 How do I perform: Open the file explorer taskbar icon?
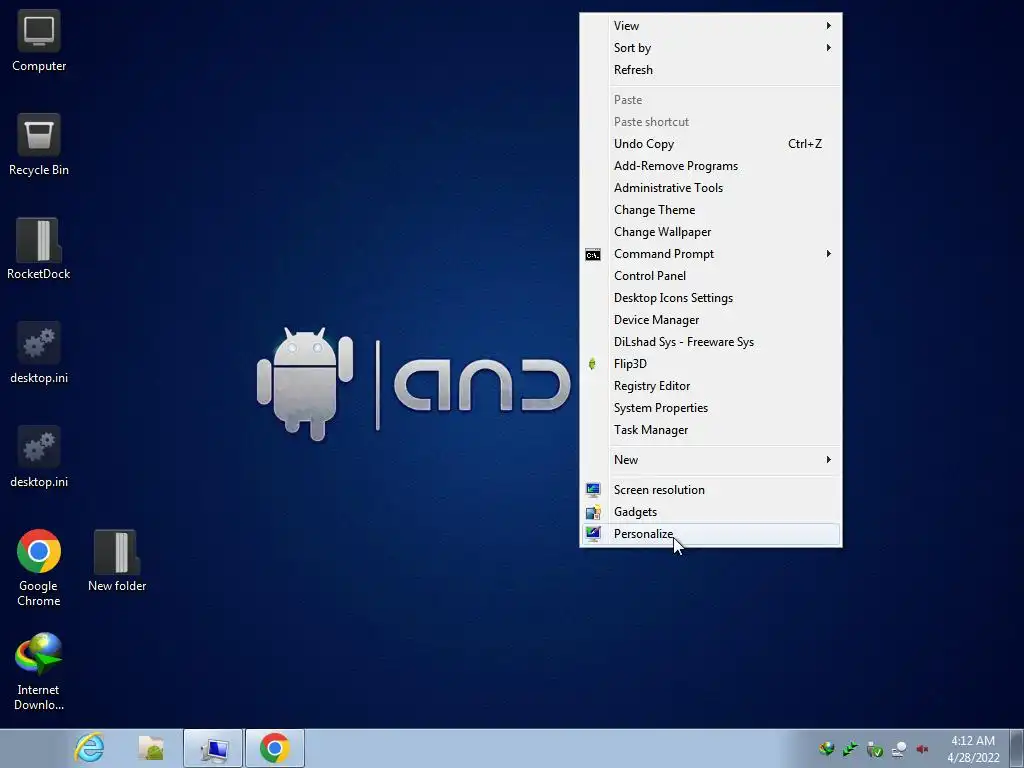tap(151, 748)
